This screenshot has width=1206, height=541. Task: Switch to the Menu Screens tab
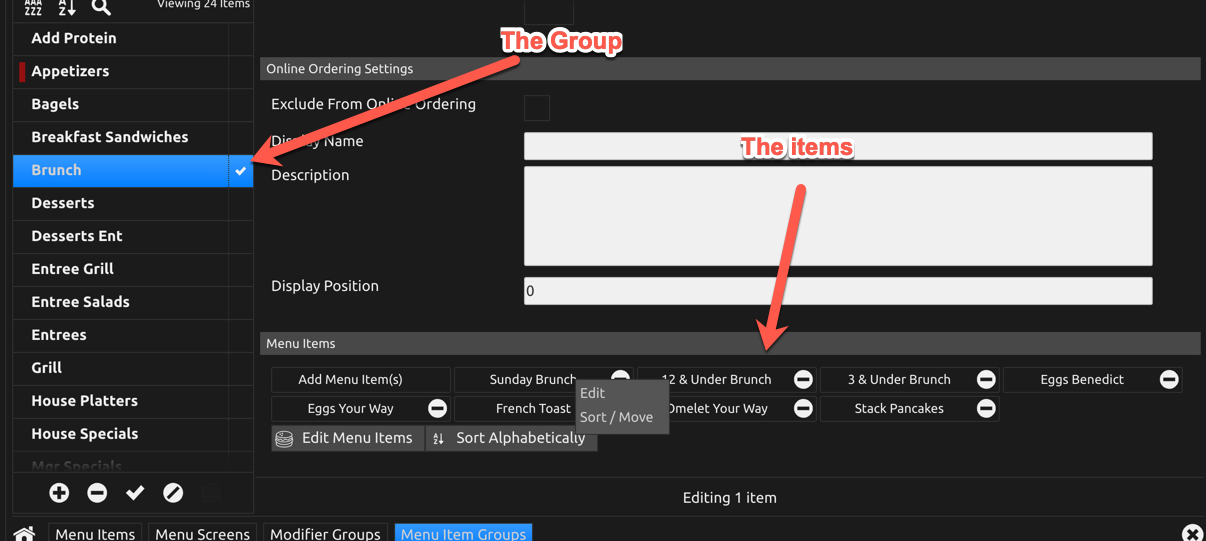(x=203, y=533)
